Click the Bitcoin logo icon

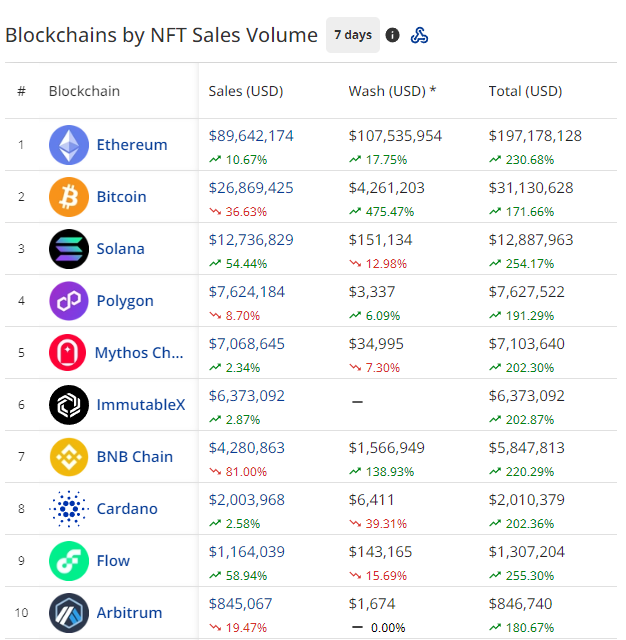69,197
